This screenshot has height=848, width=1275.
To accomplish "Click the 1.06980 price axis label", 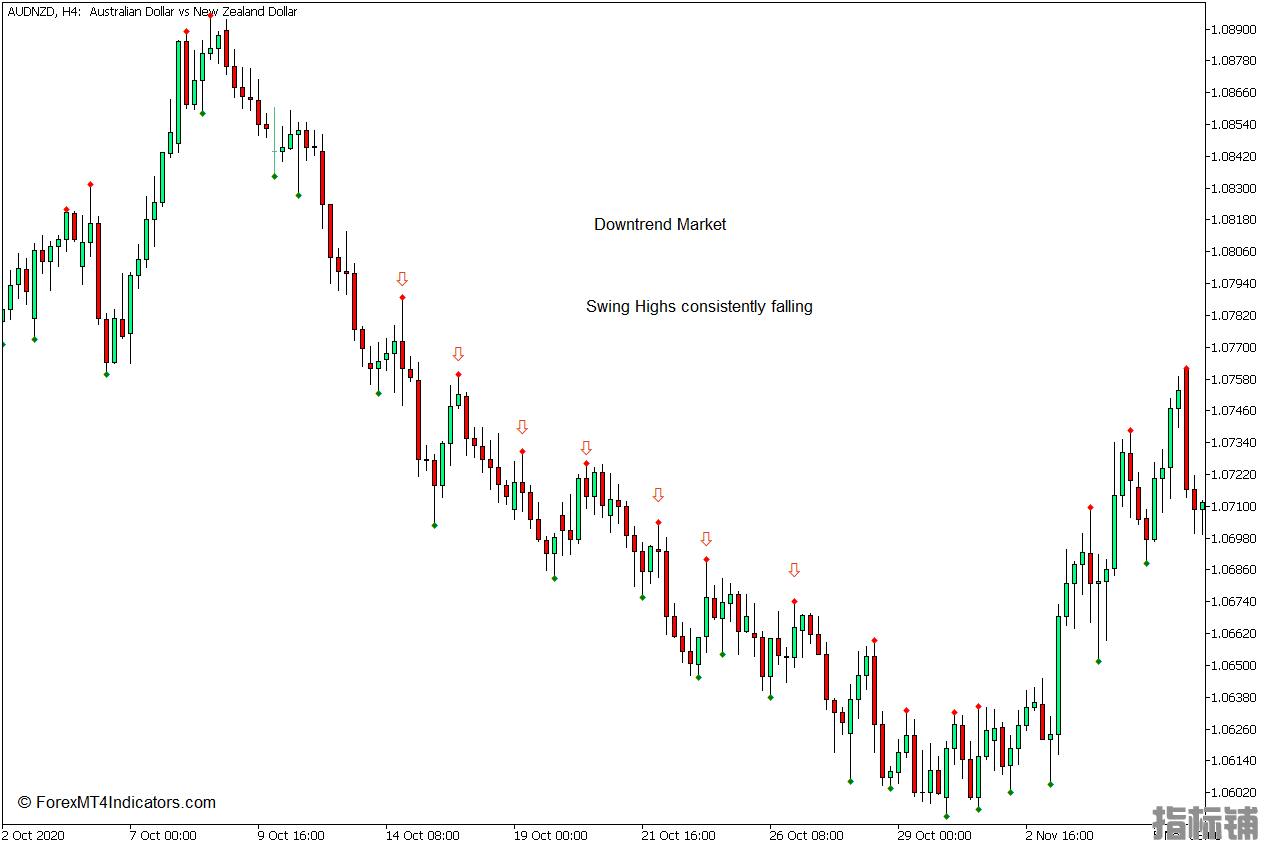I will point(1233,538).
